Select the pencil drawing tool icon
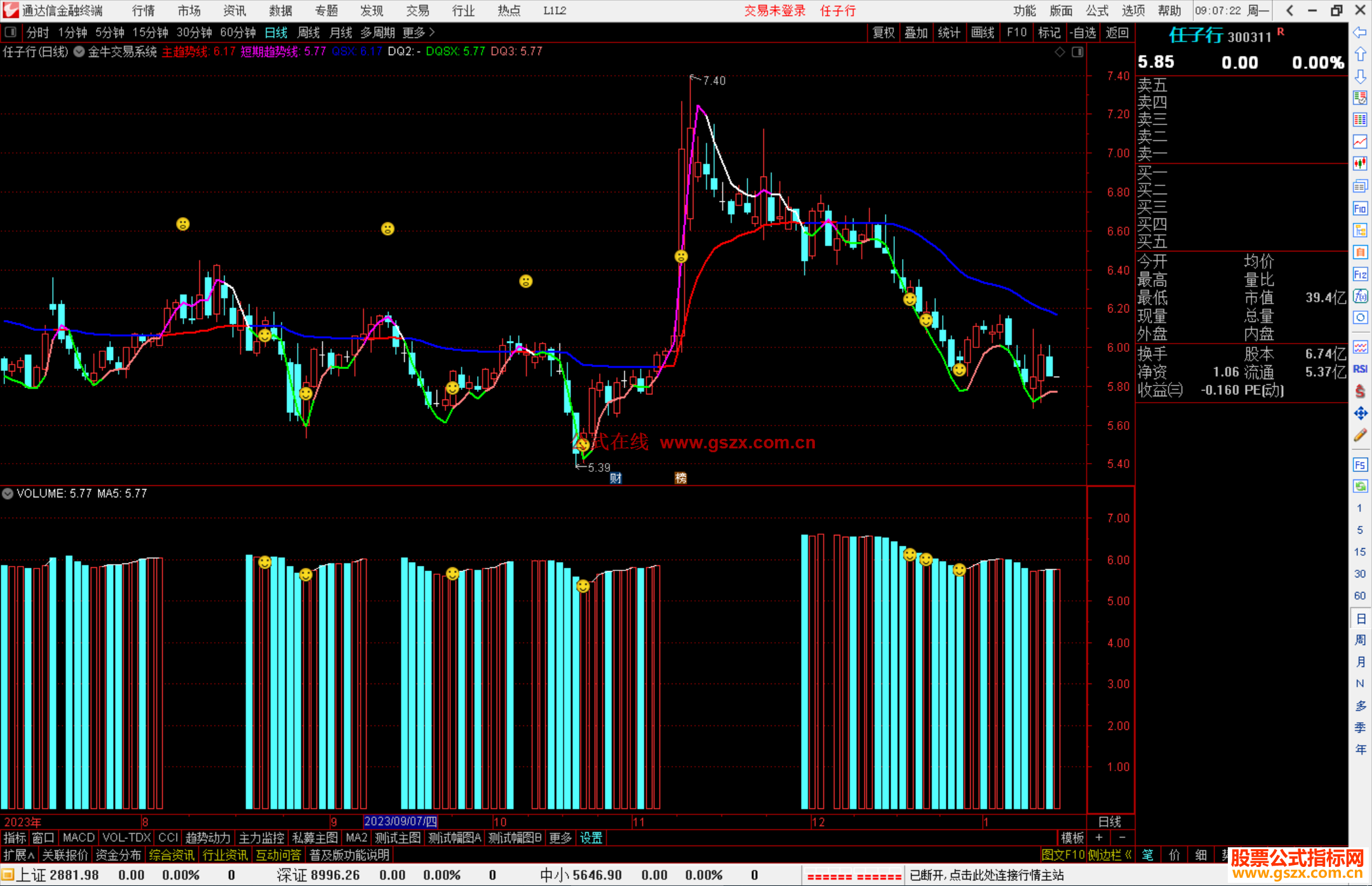 (1360, 435)
